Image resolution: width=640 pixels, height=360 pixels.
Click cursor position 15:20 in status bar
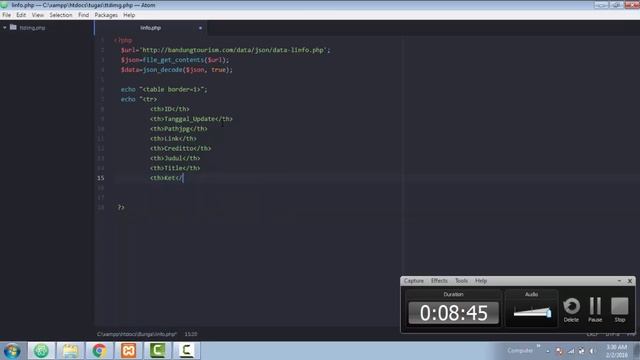[191, 334]
